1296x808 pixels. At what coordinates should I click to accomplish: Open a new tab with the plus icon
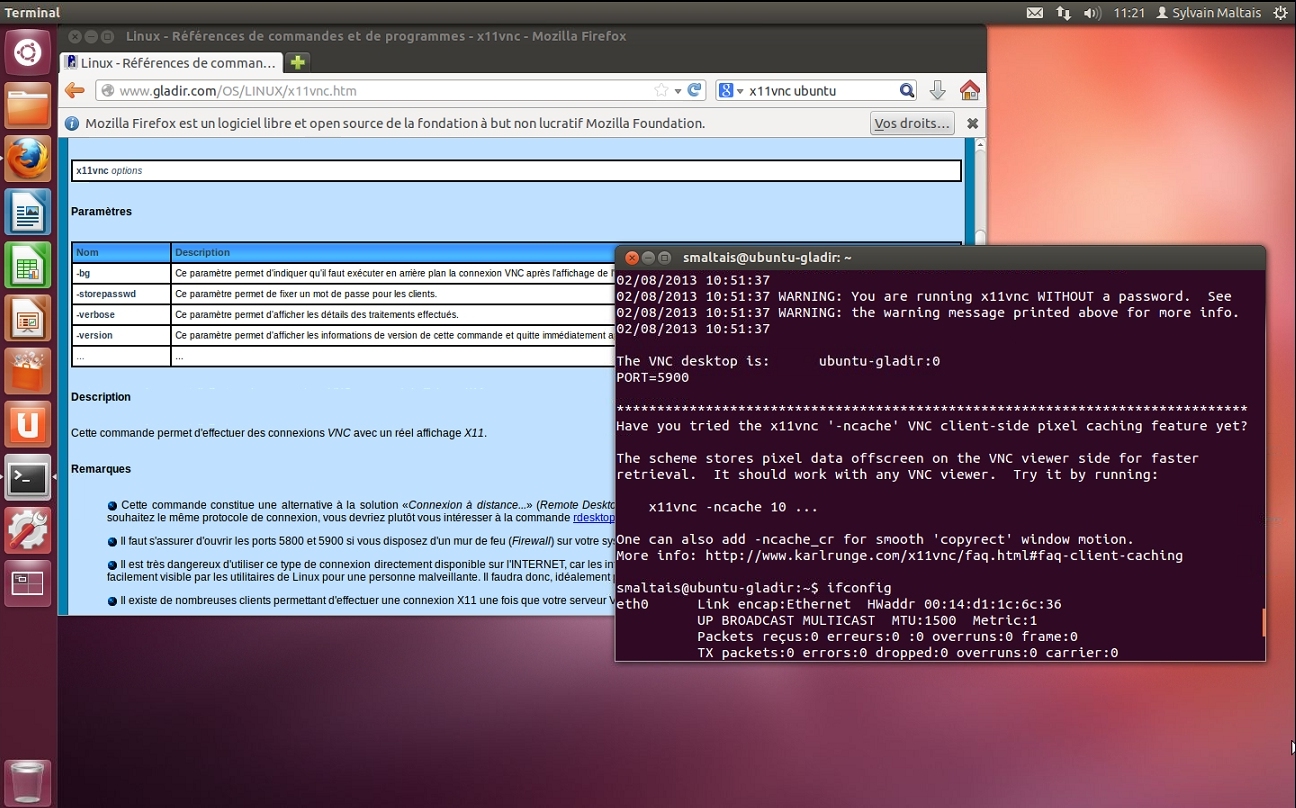tap(297, 62)
